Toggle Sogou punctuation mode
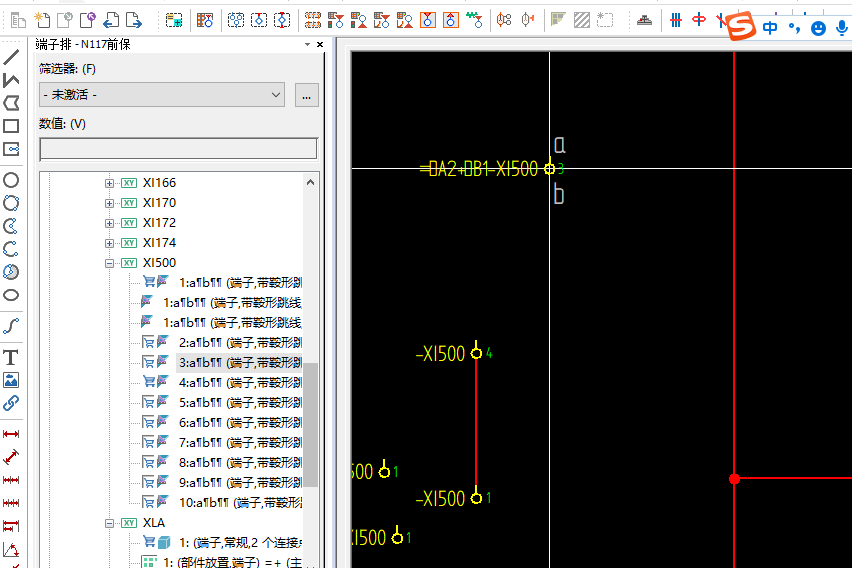The width and height of the screenshot is (852, 568). pos(794,28)
